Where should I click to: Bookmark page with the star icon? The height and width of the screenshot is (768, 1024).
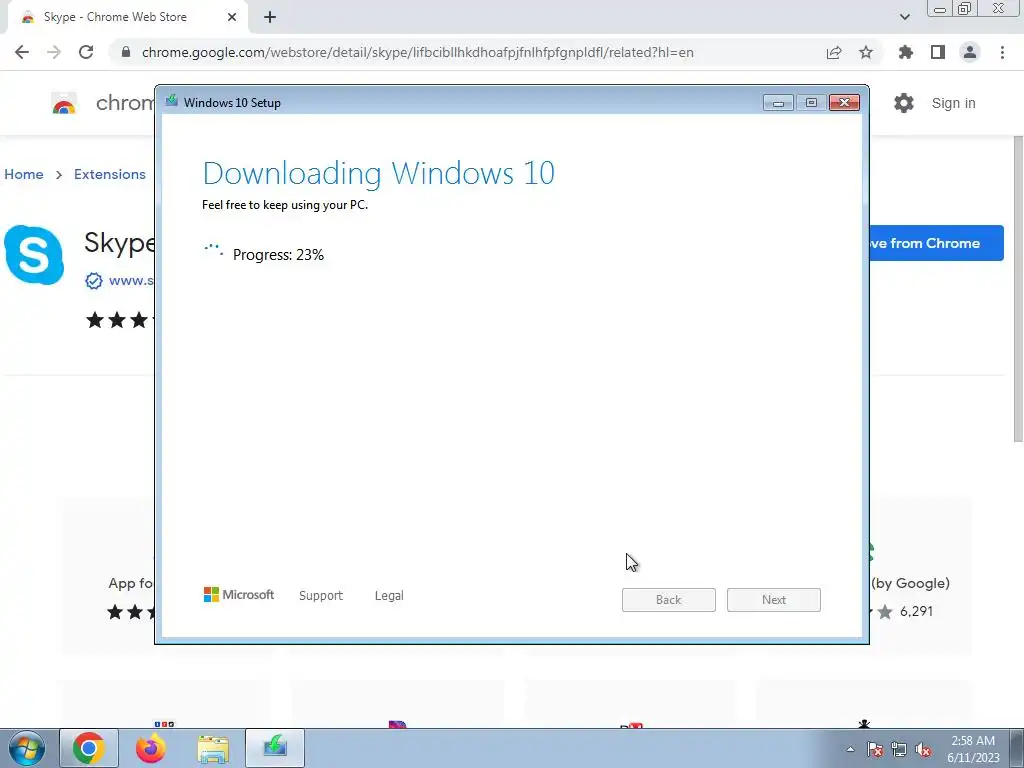point(866,52)
